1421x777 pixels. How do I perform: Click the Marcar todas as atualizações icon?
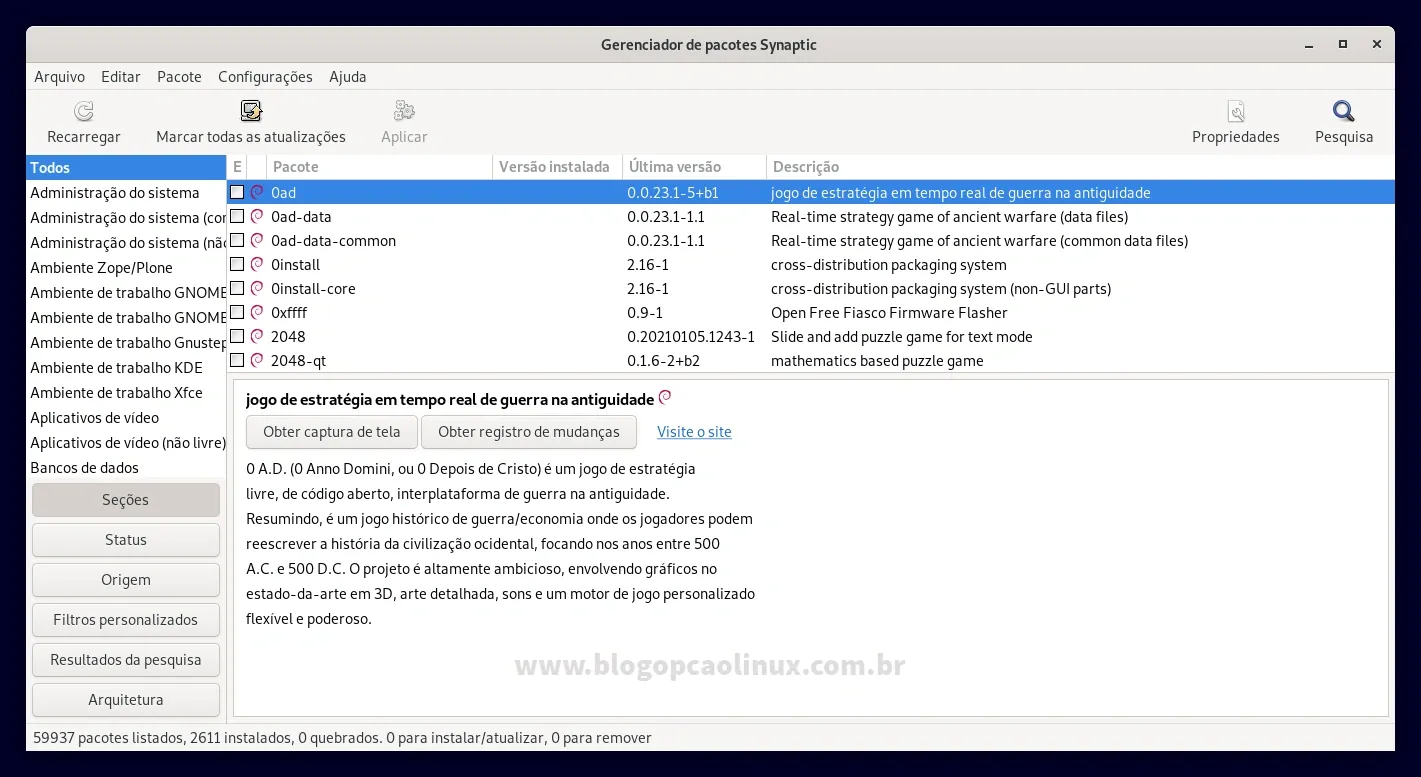coord(251,111)
